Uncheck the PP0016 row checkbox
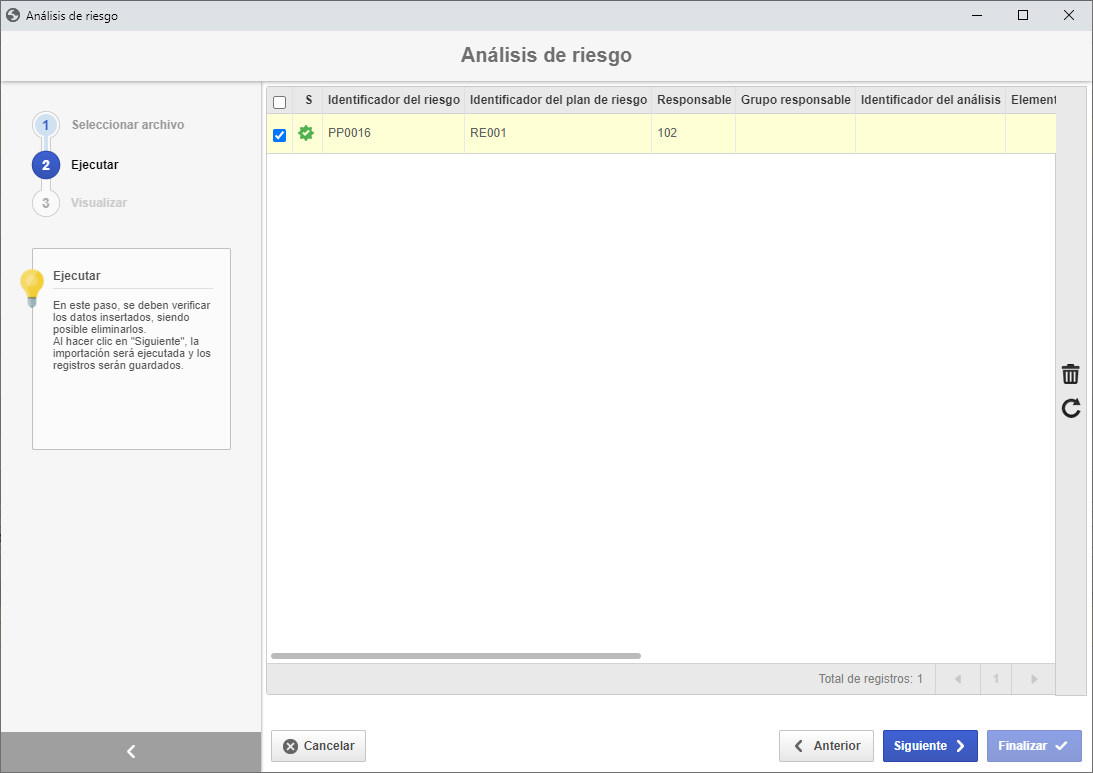This screenshot has height=773, width=1093. pos(280,135)
